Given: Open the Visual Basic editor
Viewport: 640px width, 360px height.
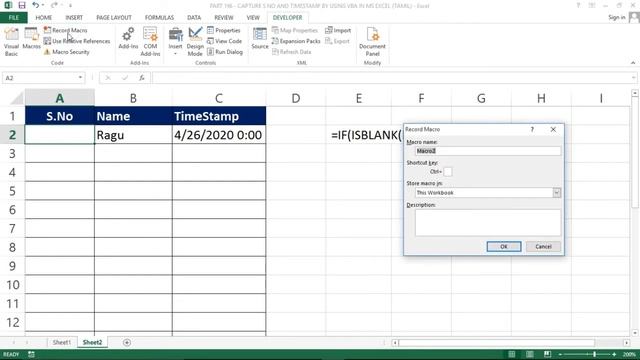Looking at the screenshot, I should (x=11, y=42).
